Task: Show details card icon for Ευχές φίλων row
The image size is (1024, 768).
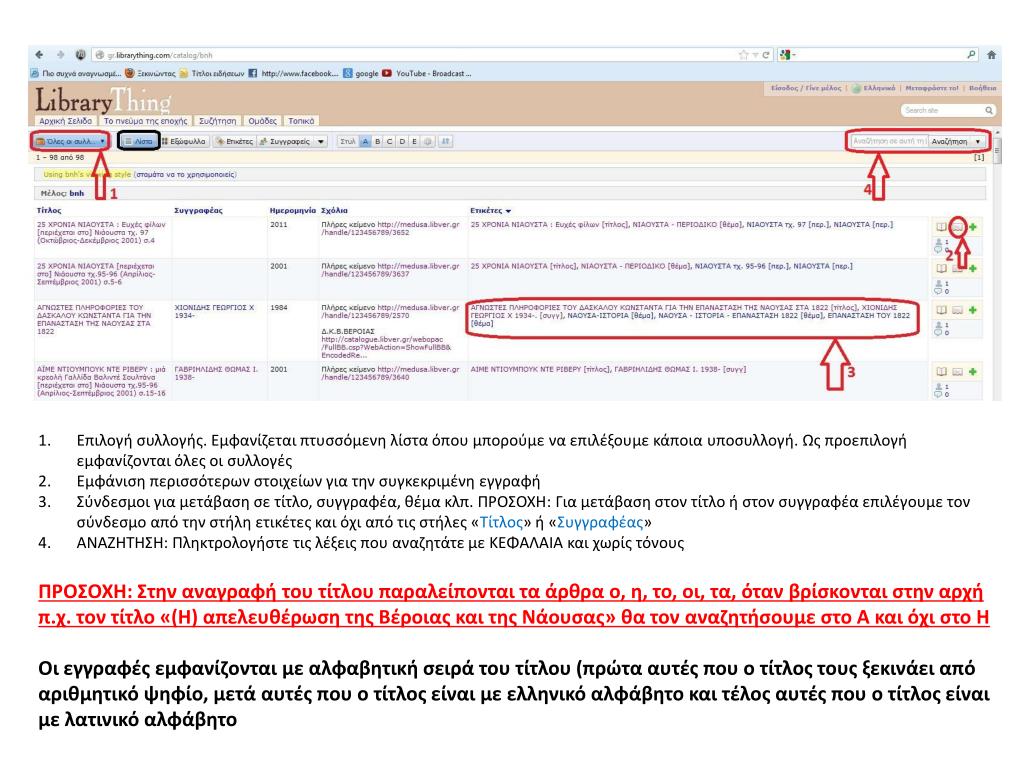Action: pyautogui.click(x=957, y=227)
